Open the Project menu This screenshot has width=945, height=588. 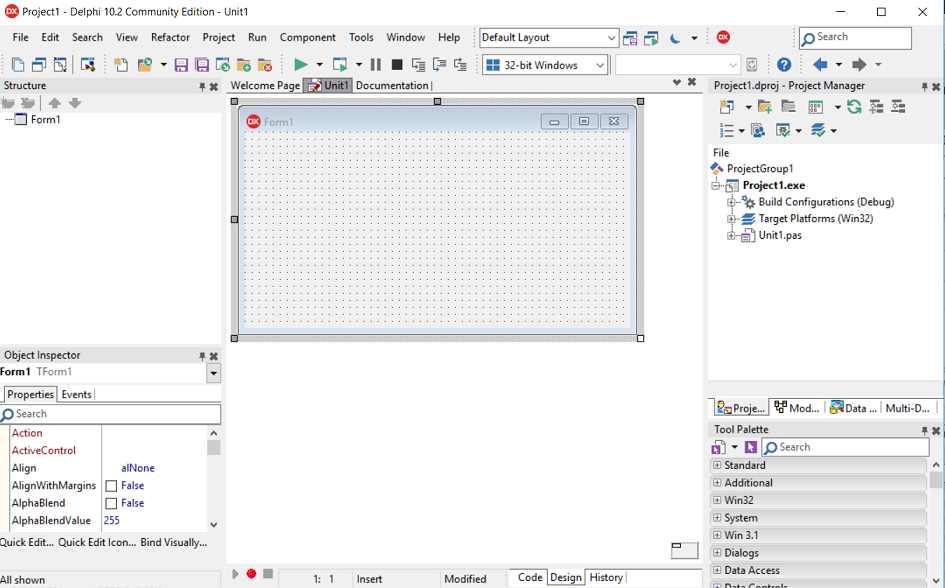[219, 37]
